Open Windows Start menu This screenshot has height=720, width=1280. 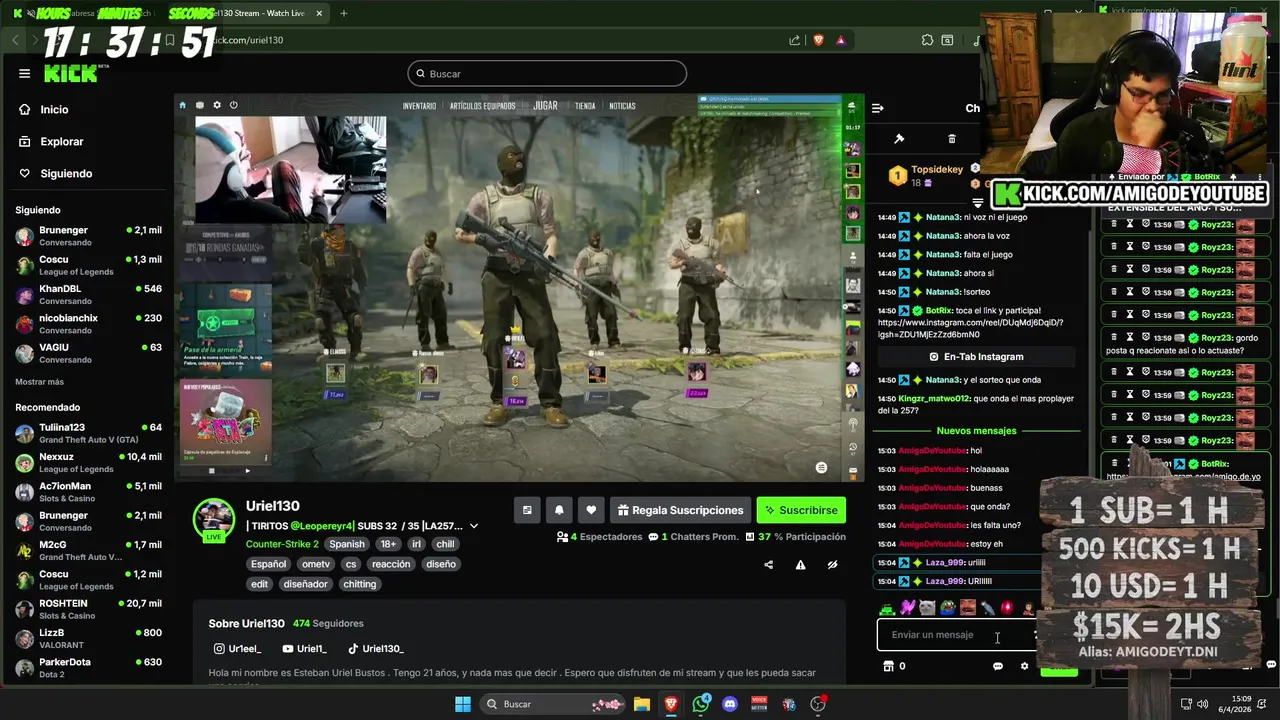click(x=463, y=704)
